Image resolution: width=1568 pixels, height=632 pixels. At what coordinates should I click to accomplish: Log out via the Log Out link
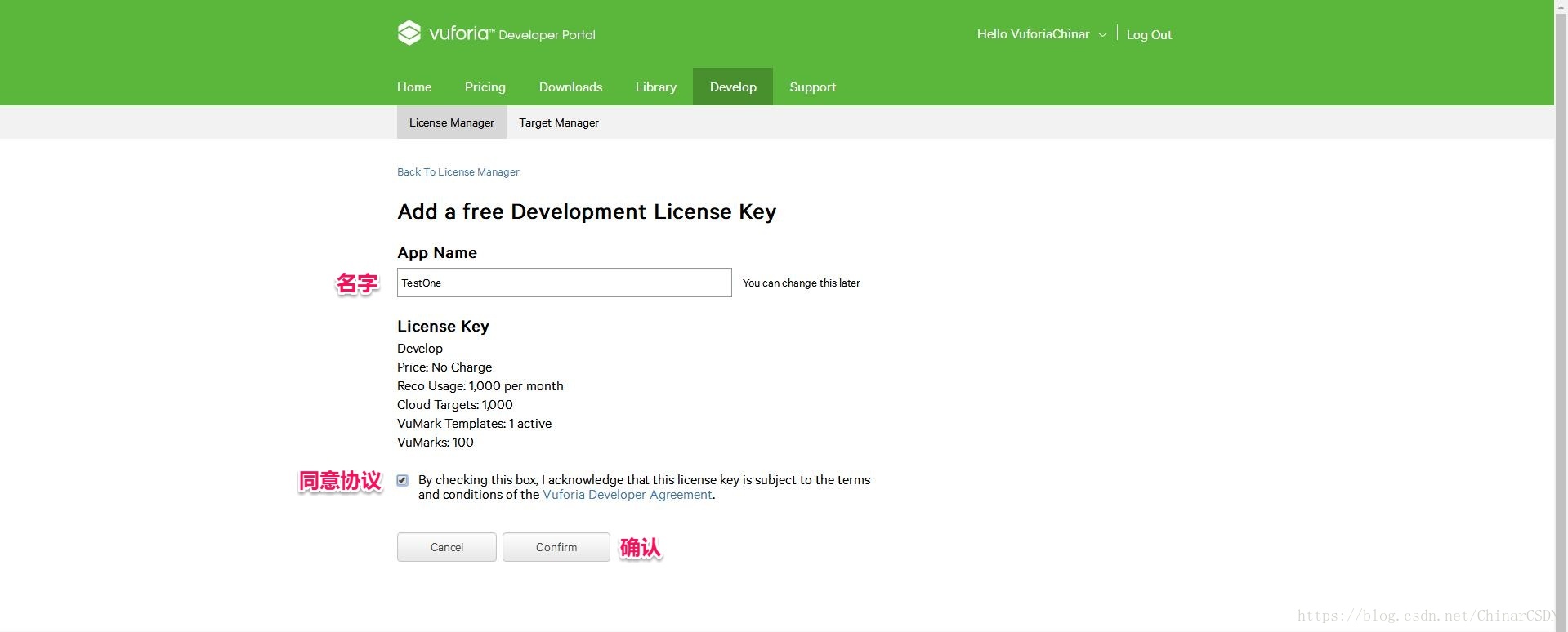[x=1149, y=34]
